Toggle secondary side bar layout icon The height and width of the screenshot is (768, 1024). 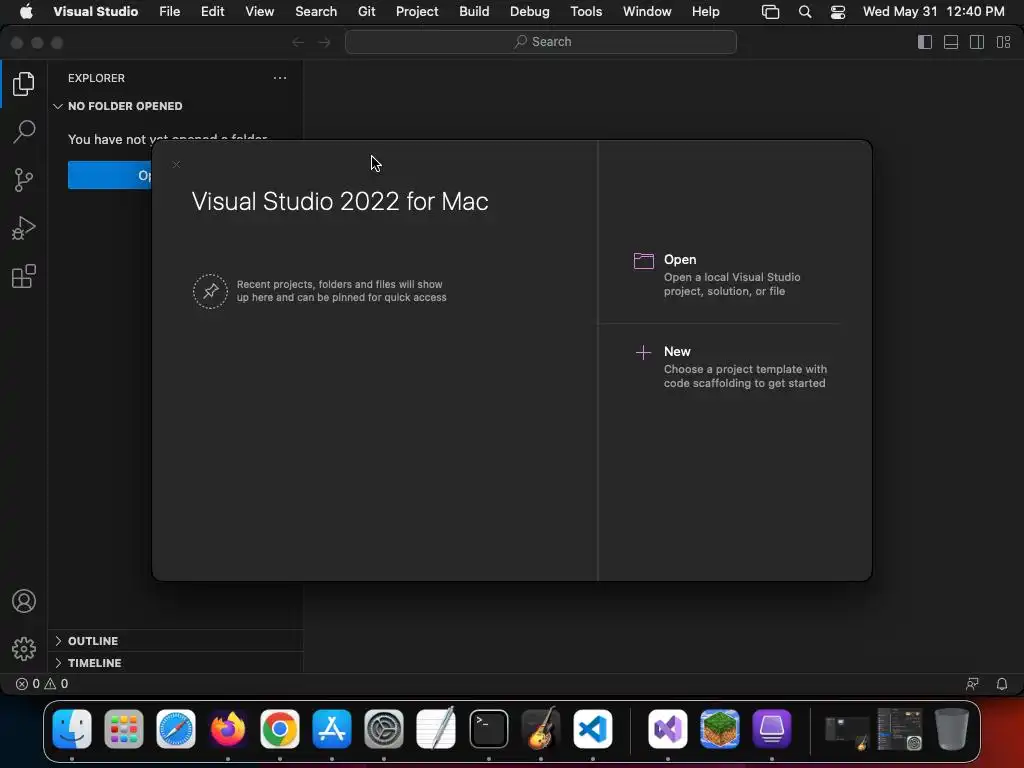pyautogui.click(x=977, y=42)
